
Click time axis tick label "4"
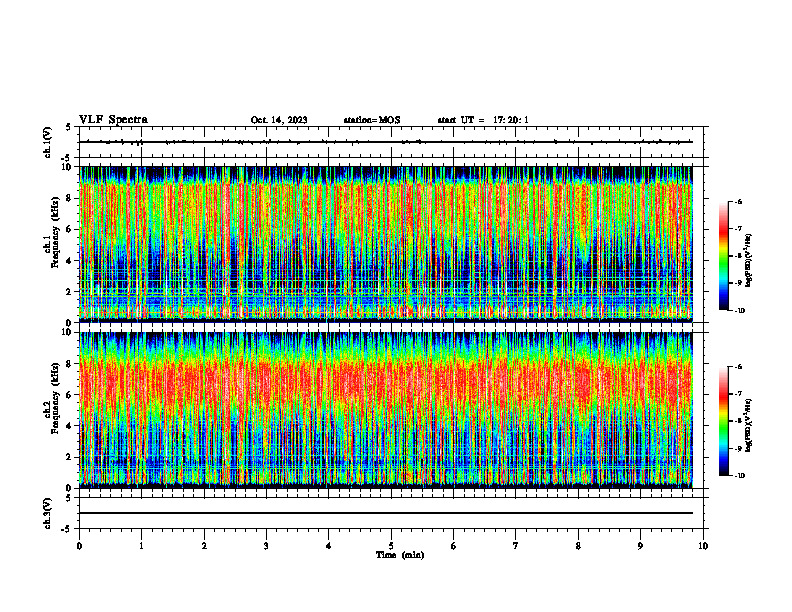(329, 546)
